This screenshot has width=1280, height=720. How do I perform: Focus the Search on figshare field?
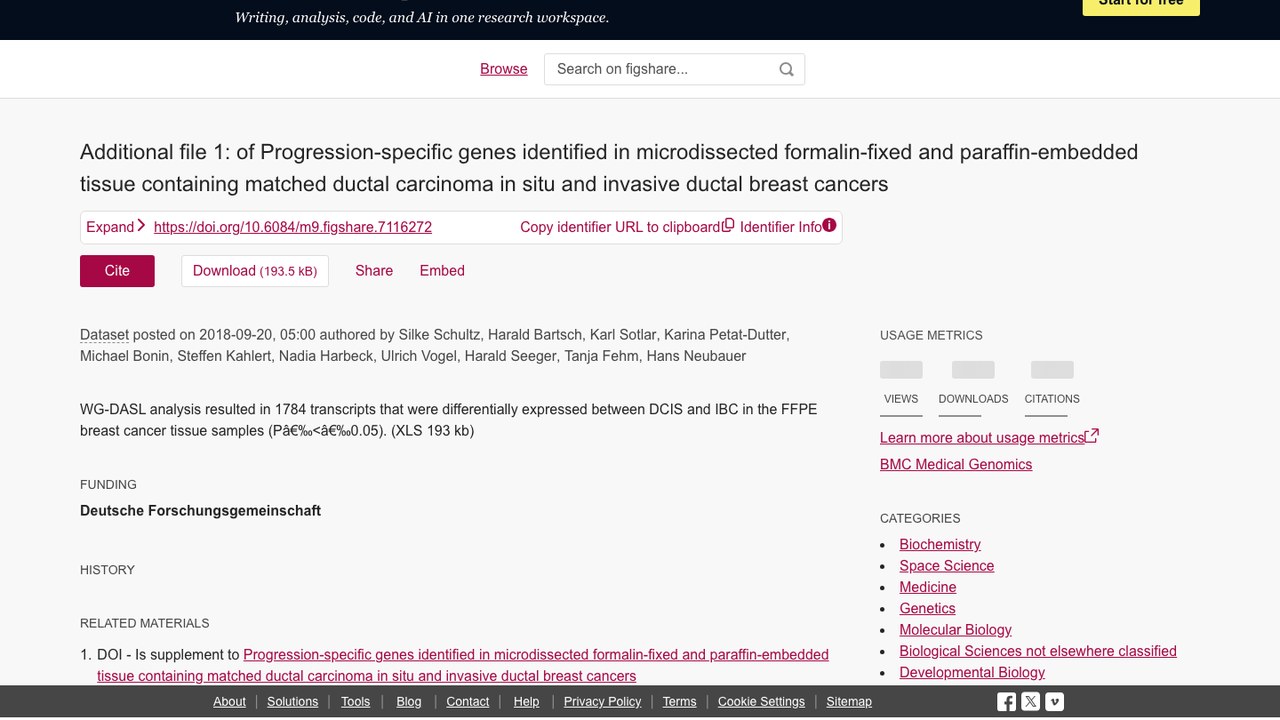click(674, 69)
